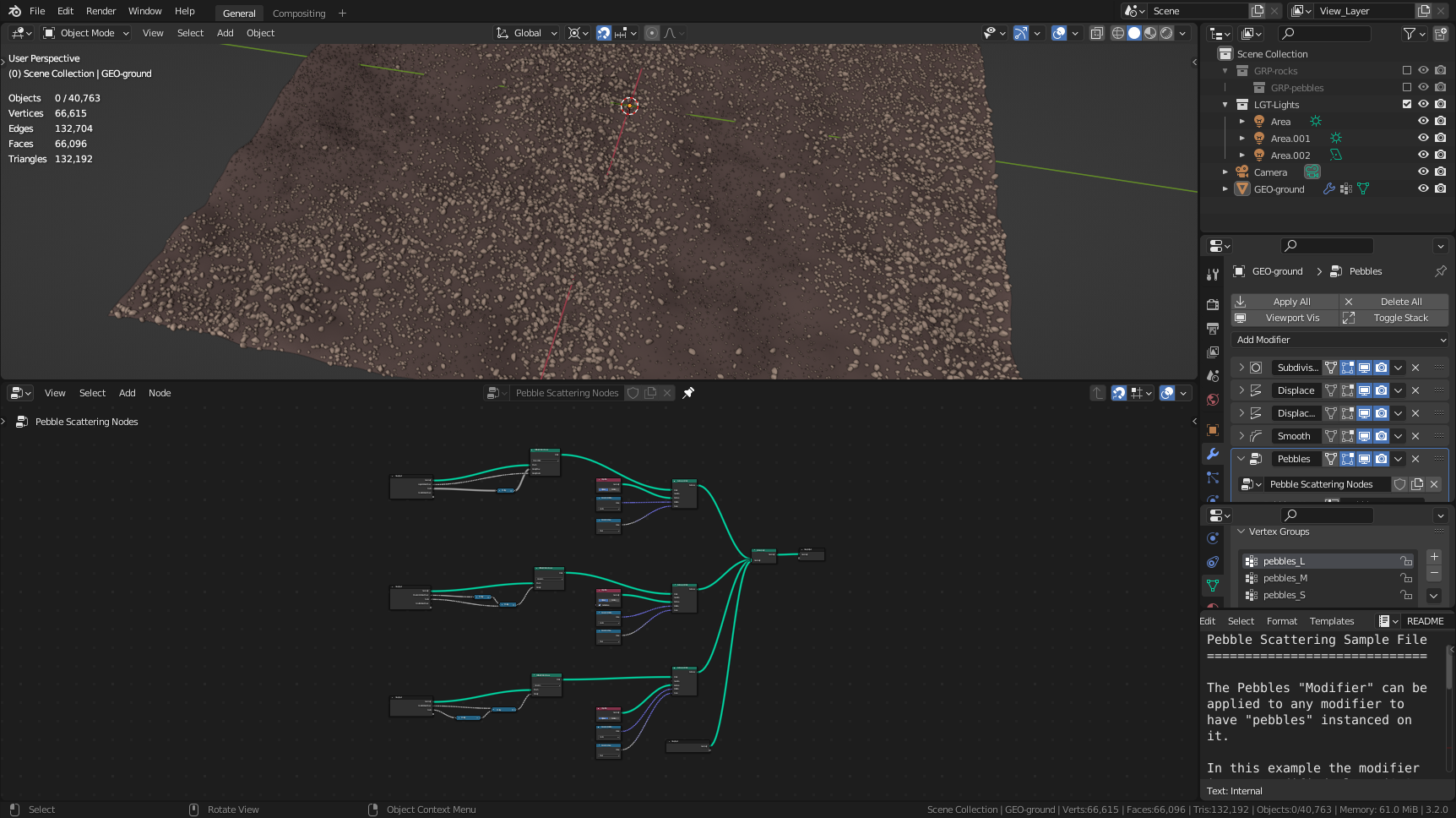Click the outliner filter funnel icon
Screen dimensions: 1456x818
[x=1409, y=34]
